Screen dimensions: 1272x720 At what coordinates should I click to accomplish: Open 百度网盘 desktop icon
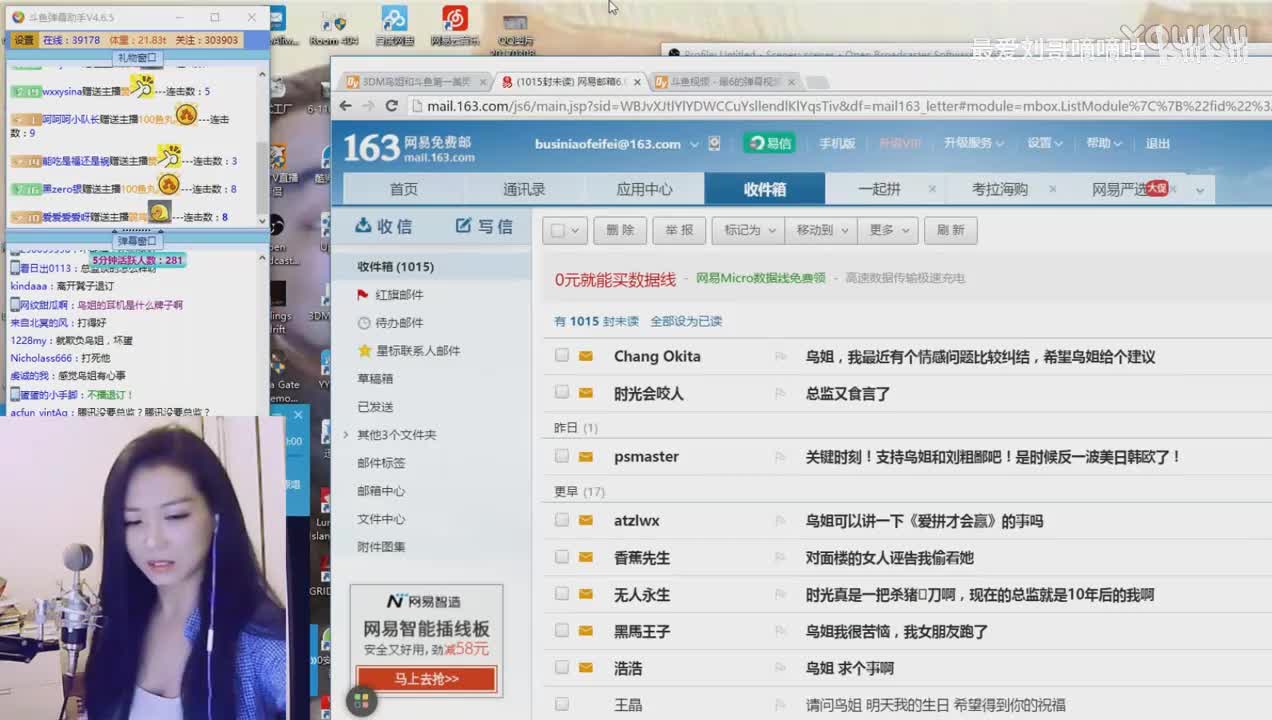coord(394,26)
